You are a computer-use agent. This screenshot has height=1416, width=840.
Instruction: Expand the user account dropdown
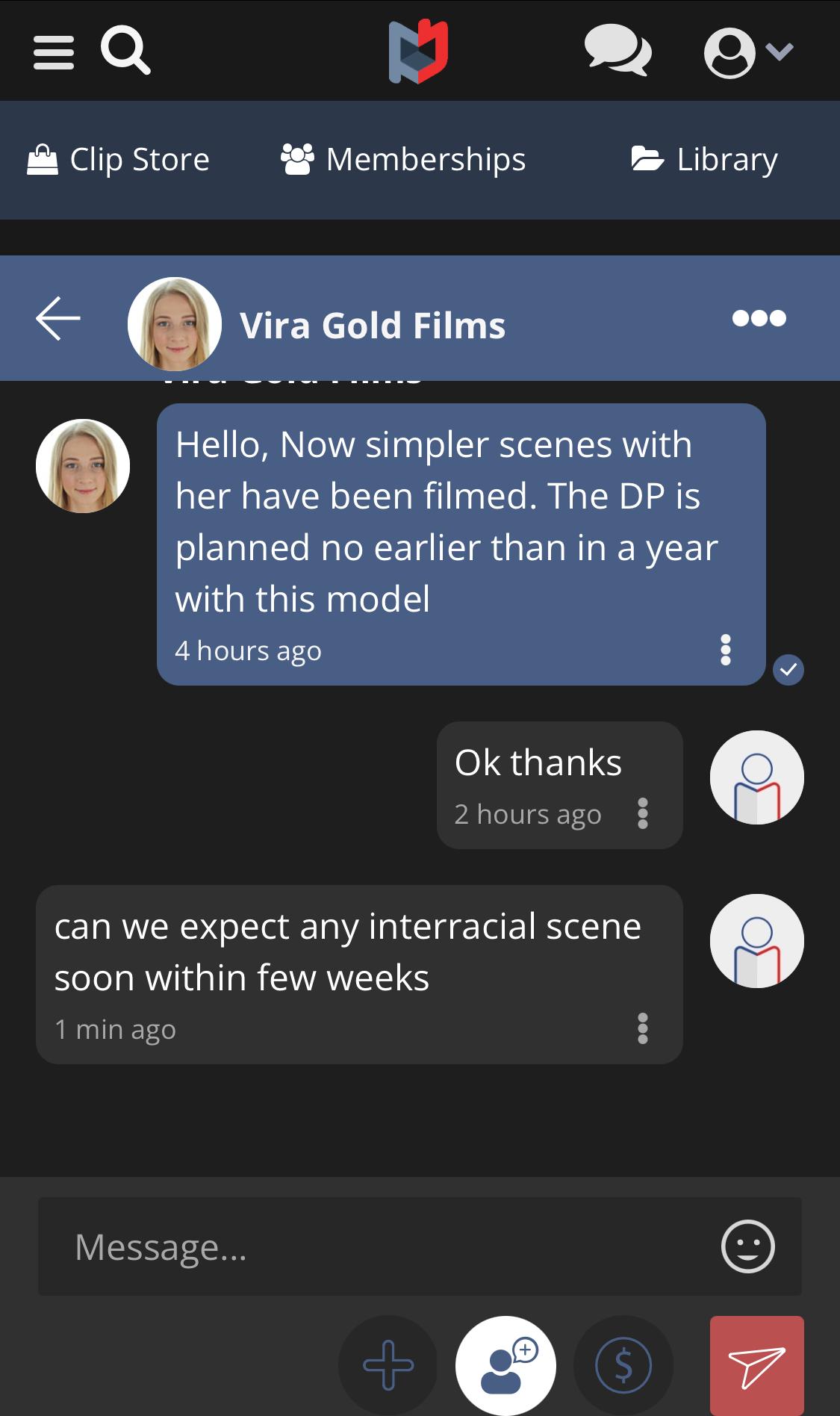click(x=747, y=52)
